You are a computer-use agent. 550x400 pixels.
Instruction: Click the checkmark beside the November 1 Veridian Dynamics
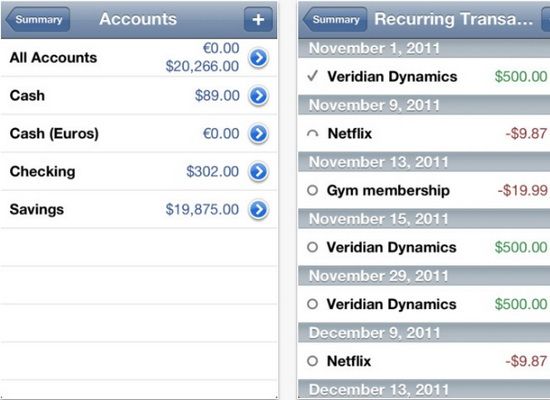coord(313,76)
